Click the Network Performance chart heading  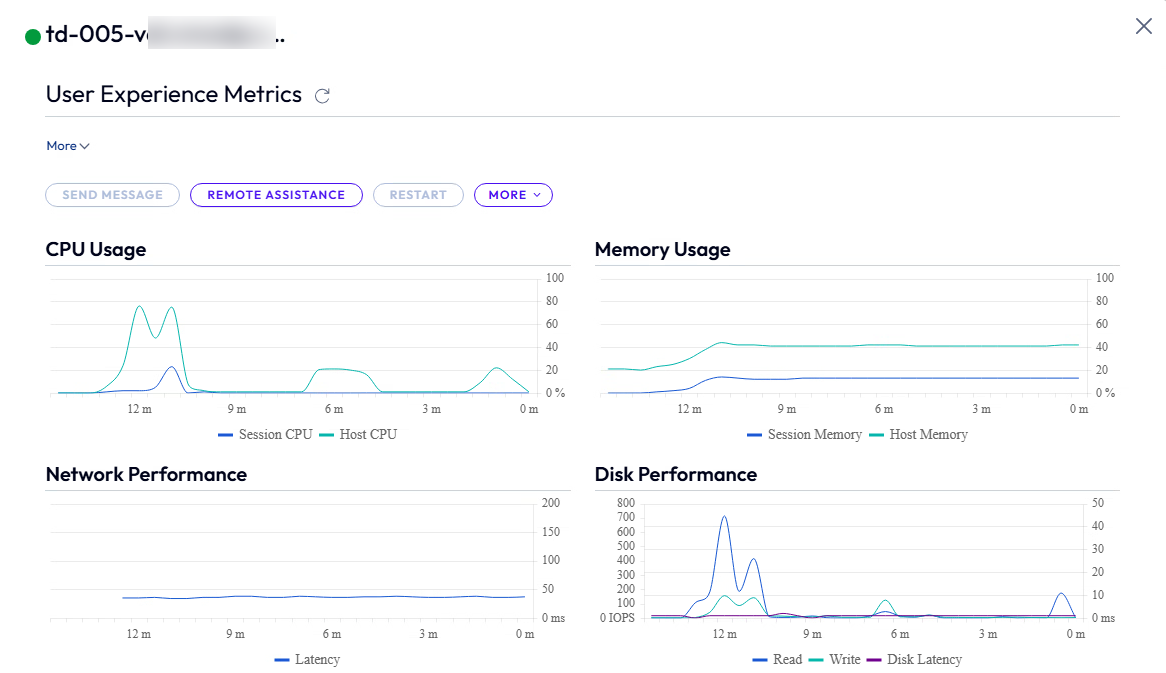point(146,475)
